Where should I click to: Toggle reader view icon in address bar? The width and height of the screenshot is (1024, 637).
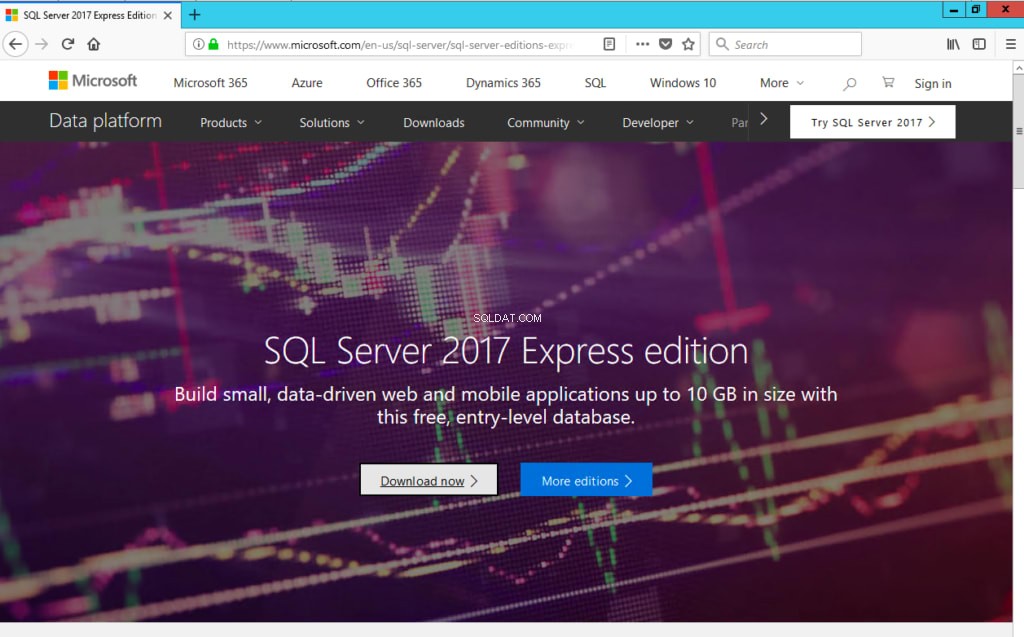pyautogui.click(x=609, y=44)
